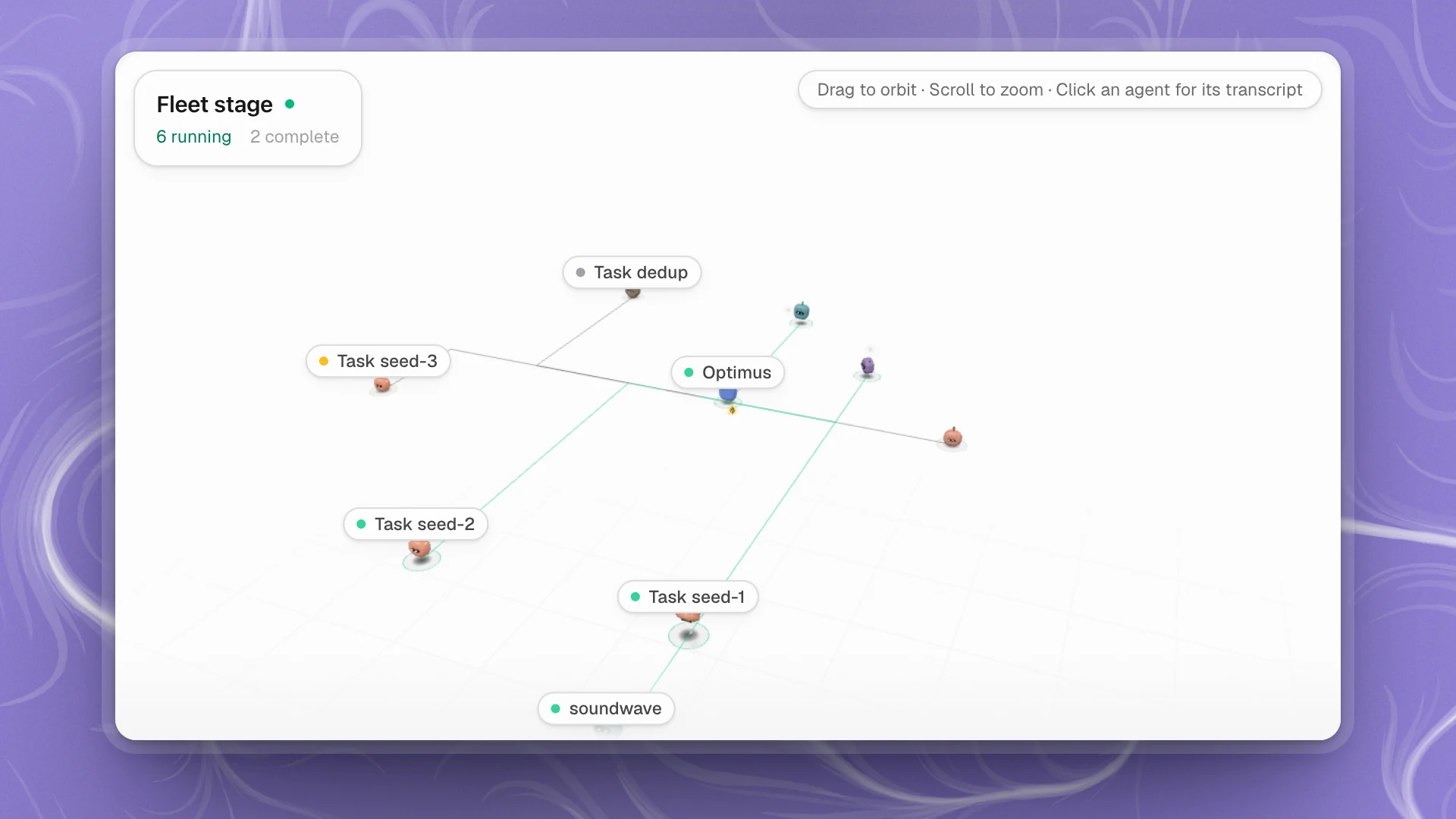Select the soundwave agent label
Viewport: 1456px width, 819px height.
(x=606, y=708)
